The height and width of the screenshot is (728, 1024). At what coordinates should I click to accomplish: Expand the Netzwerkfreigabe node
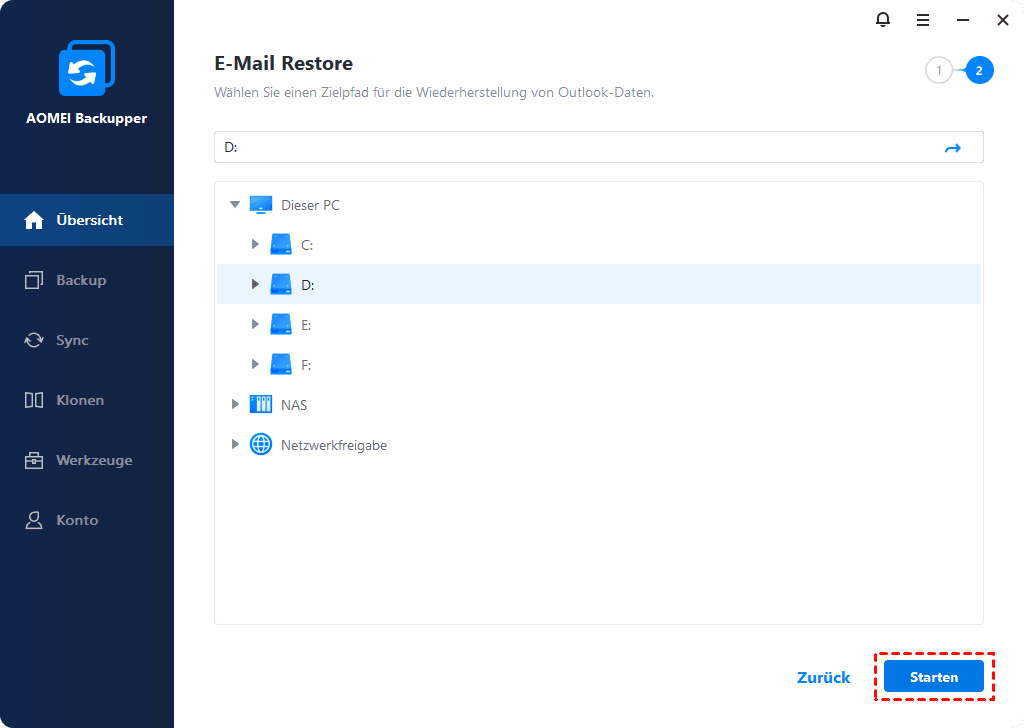pos(235,444)
